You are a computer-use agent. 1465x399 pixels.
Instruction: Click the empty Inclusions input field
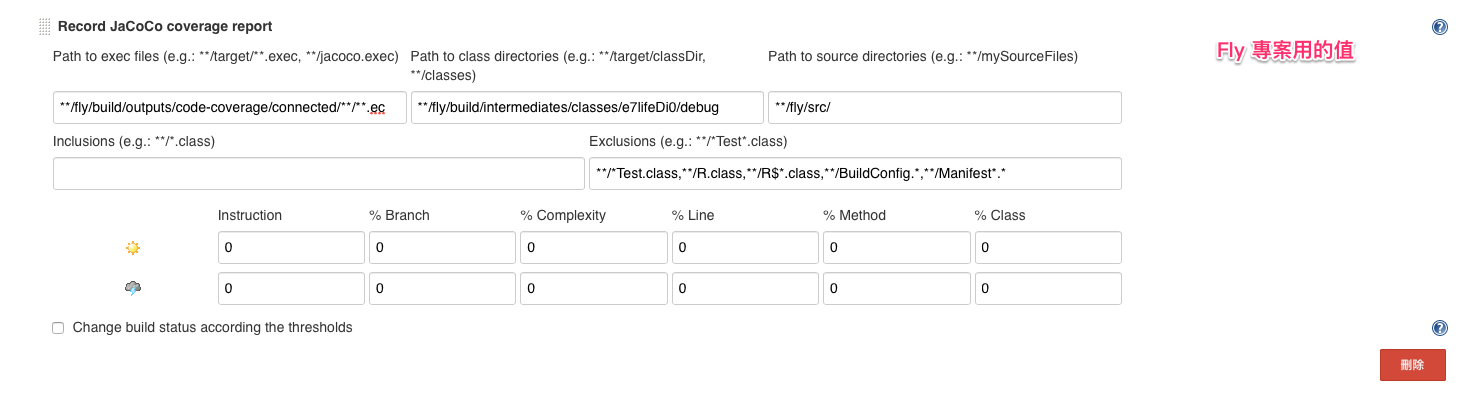319,173
